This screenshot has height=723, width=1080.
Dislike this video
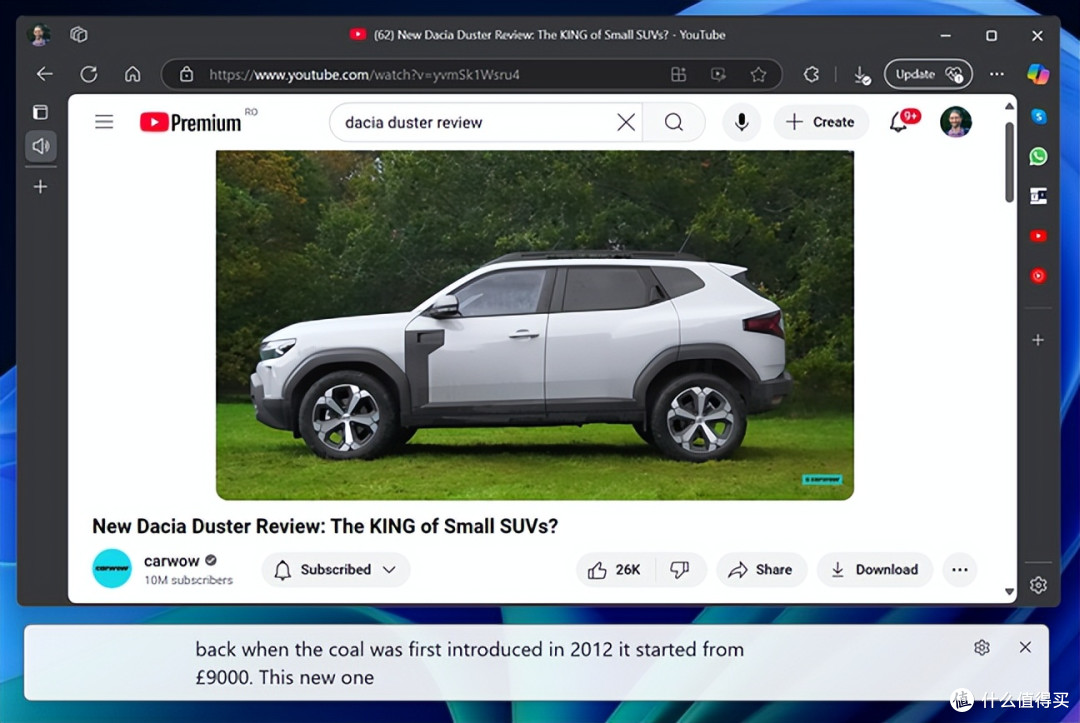(x=680, y=569)
